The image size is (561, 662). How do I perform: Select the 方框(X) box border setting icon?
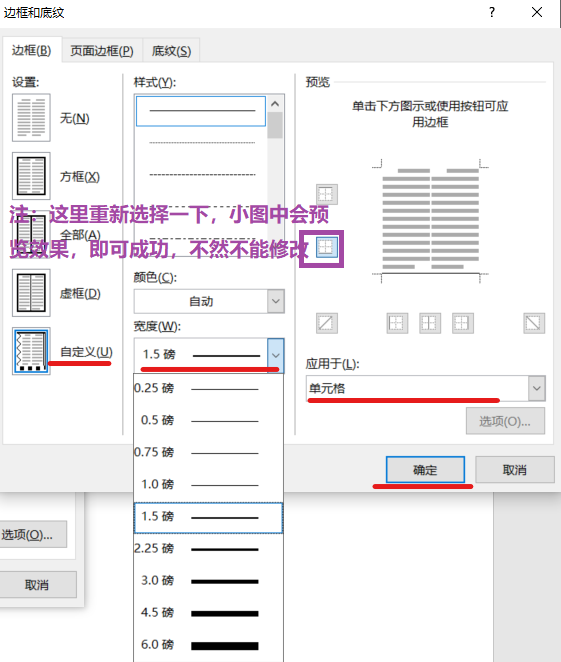(31, 176)
